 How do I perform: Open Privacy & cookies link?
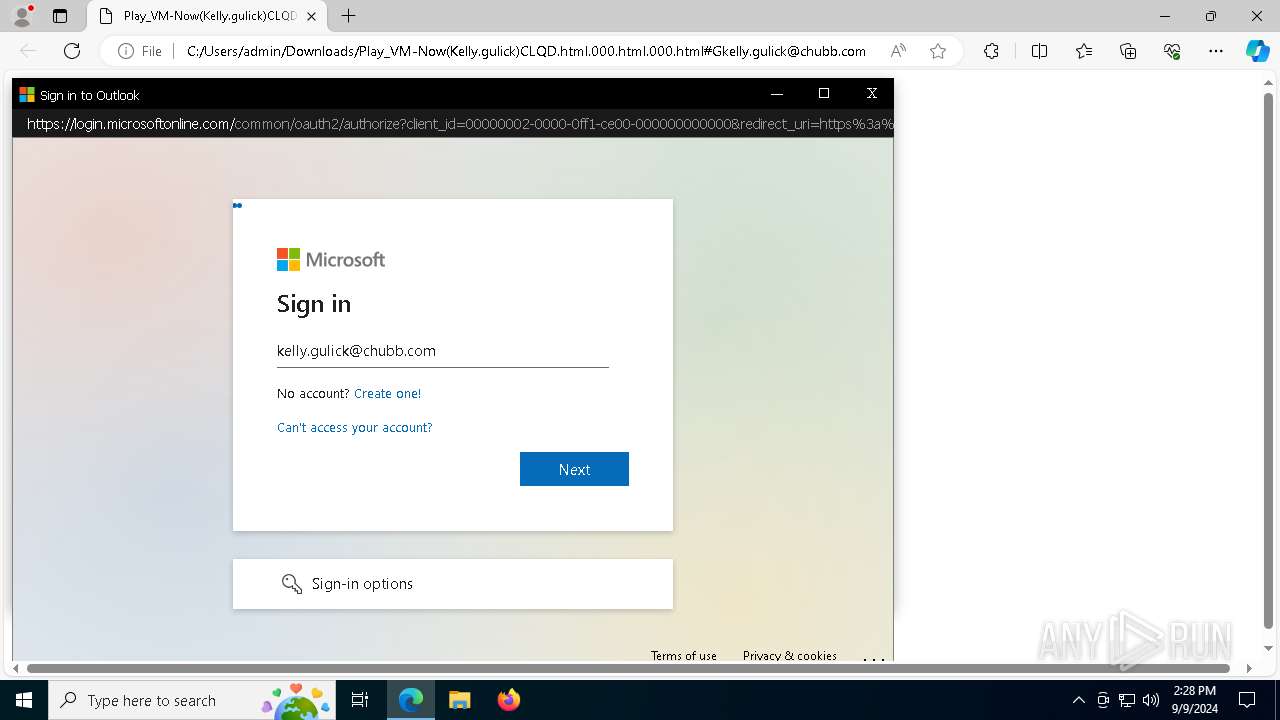point(790,656)
